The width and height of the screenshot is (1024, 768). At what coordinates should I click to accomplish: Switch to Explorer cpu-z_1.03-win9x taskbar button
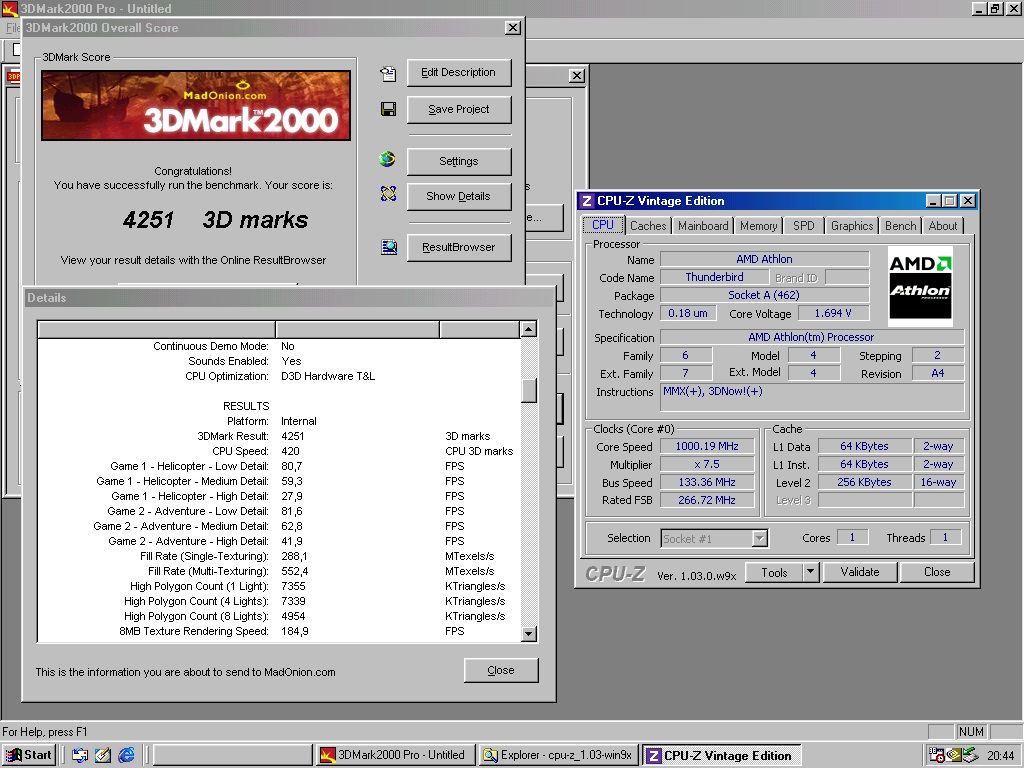(x=558, y=755)
